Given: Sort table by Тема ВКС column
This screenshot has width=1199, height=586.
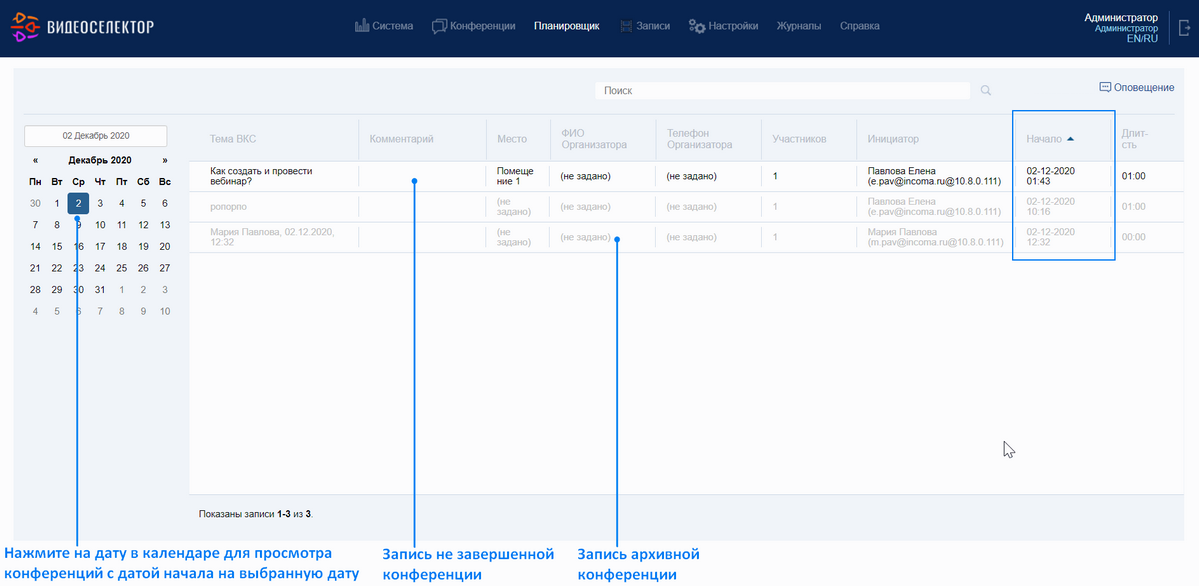Looking at the screenshot, I should pos(232,139).
